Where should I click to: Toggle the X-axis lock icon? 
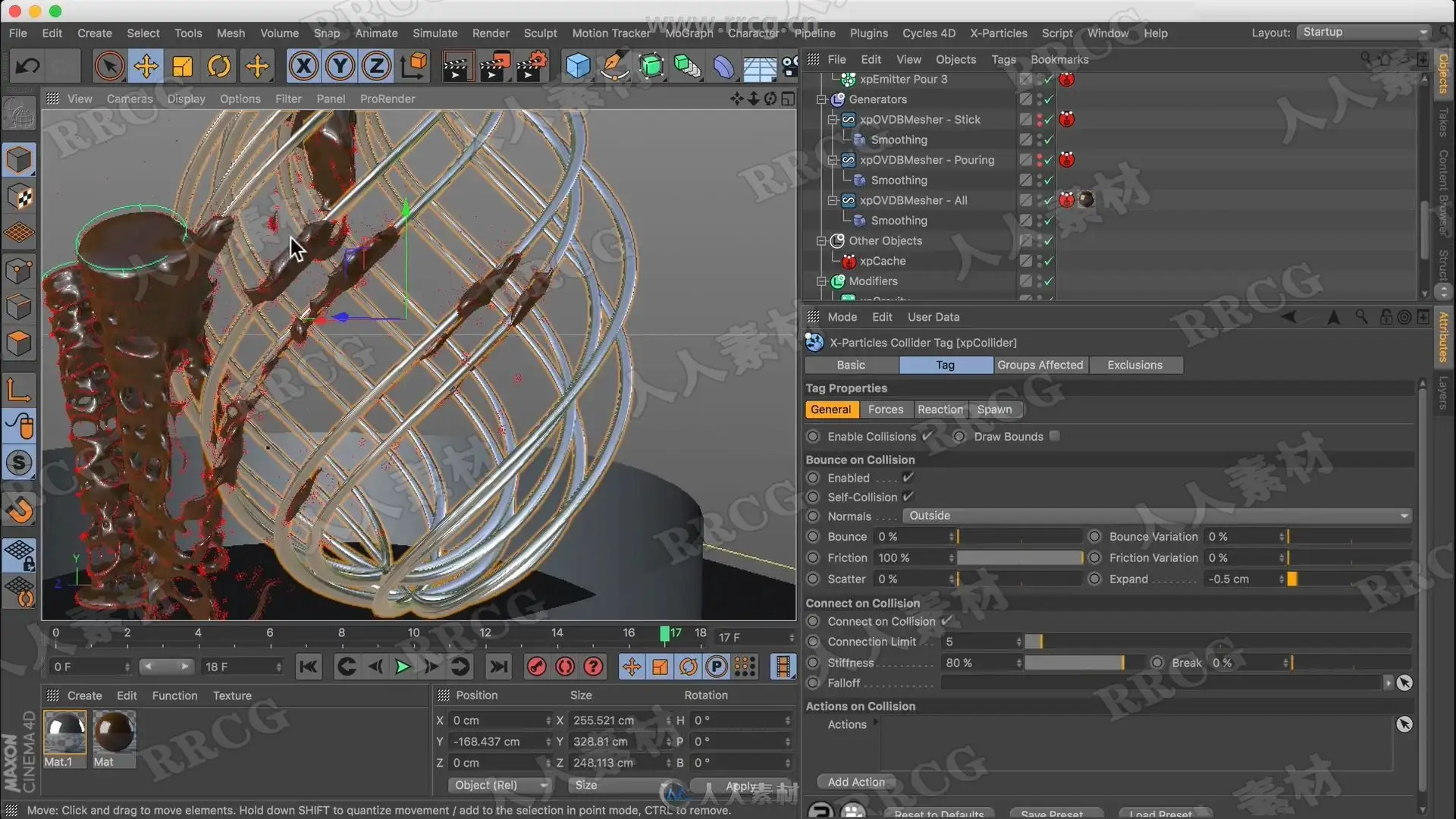click(x=303, y=67)
